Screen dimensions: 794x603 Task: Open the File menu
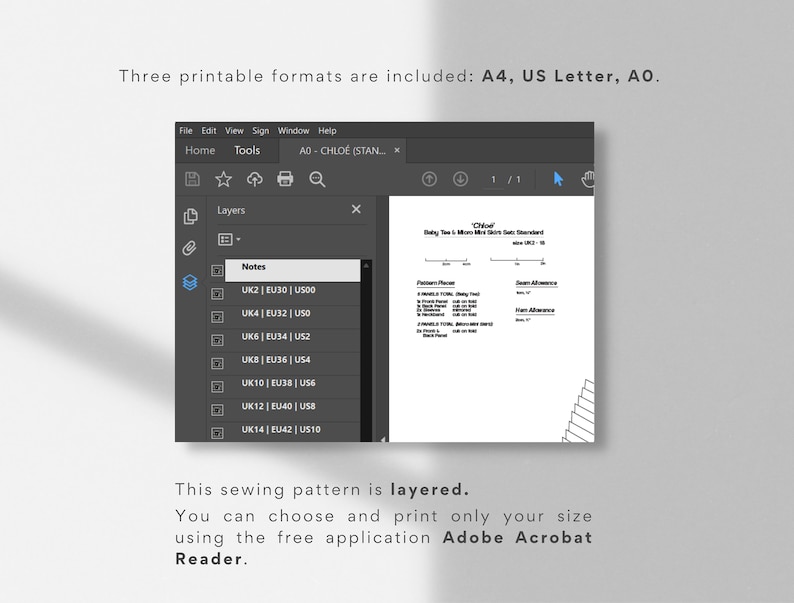(186, 131)
